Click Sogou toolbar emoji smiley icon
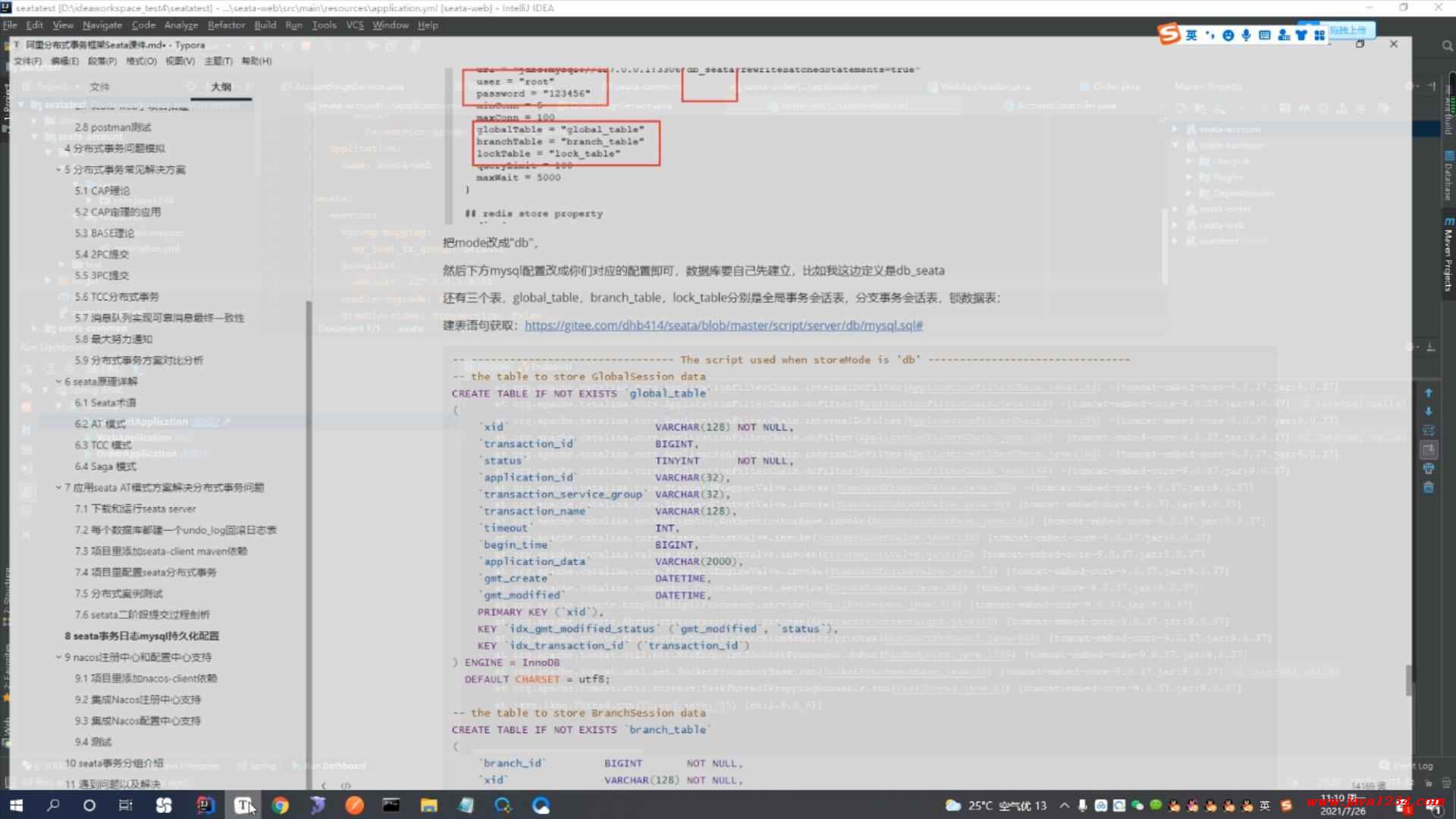This screenshot has height=819, width=1456. (1228, 35)
